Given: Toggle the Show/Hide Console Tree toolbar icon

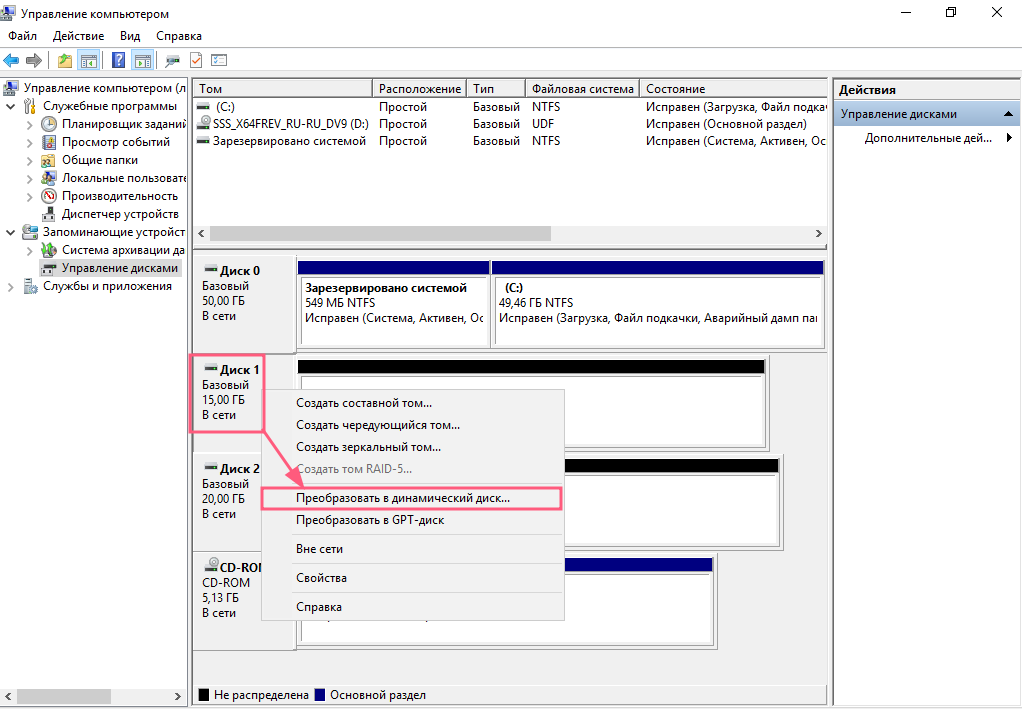Looking at the screenshot, I should [x=89, y=60].
